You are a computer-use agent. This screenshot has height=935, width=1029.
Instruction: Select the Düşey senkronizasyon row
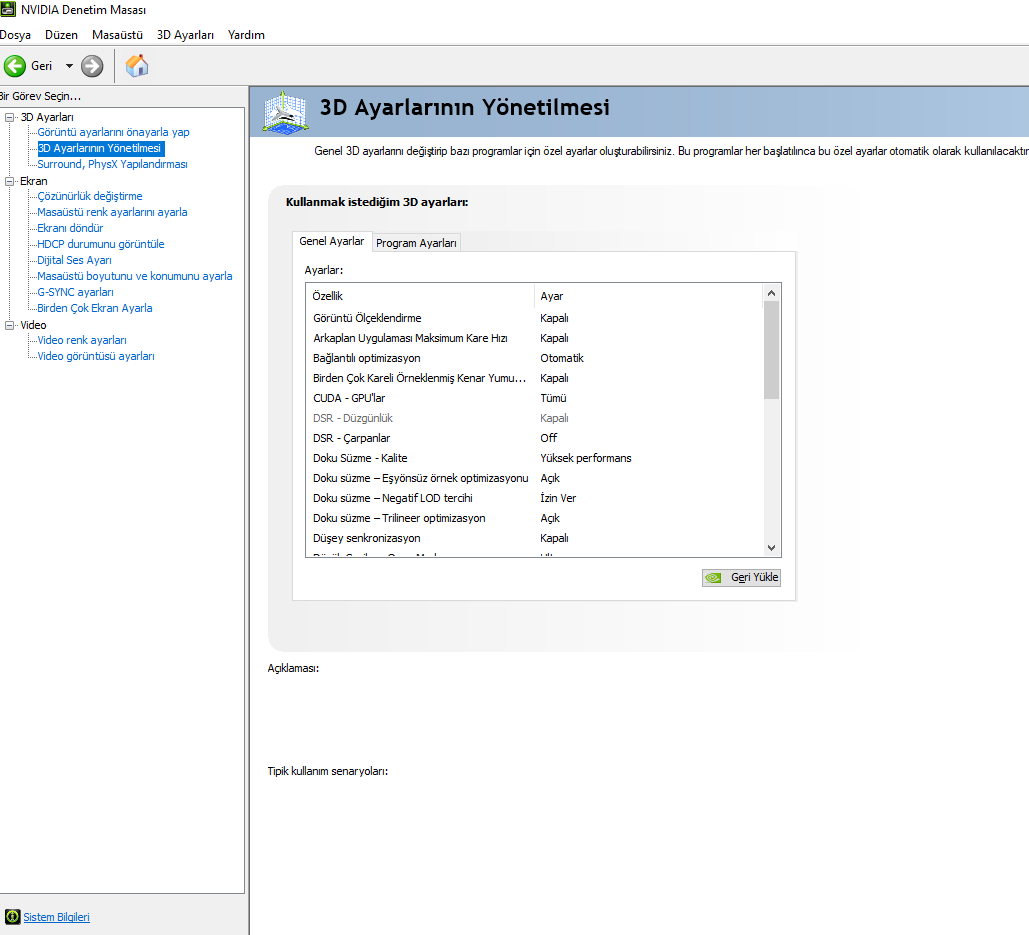tap(534, 538)
